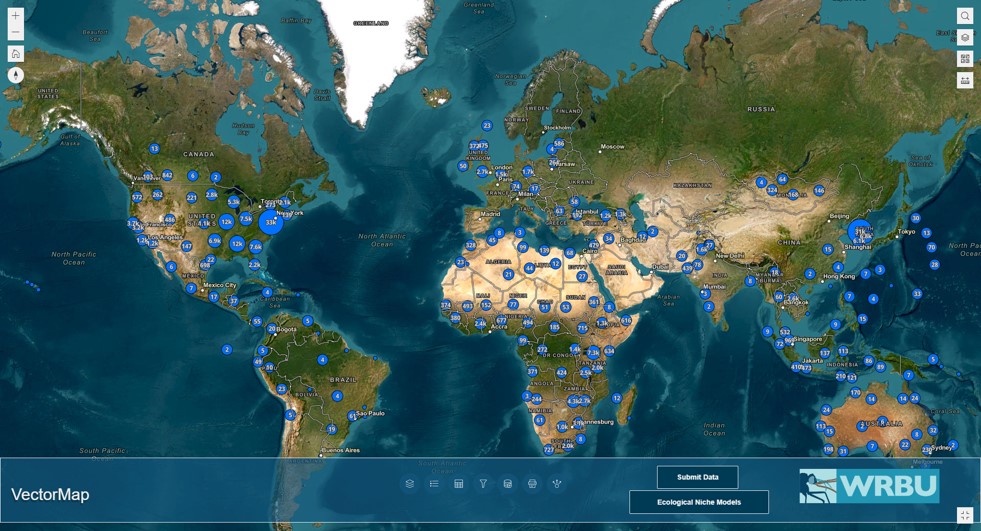The image size is (981, 531).
Task: Zoom out with the minus button
Action: point(16,32)
